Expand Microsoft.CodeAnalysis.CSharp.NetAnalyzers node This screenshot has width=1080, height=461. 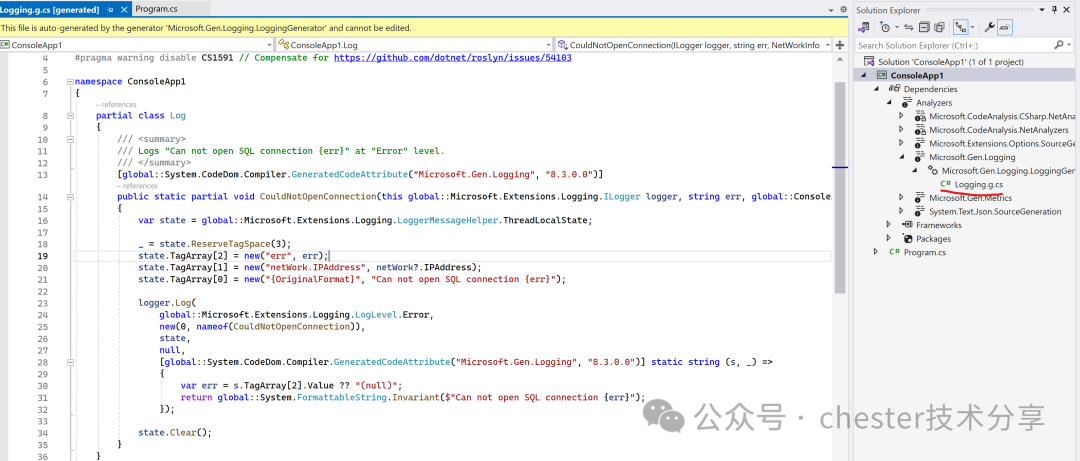click(902, 116)
